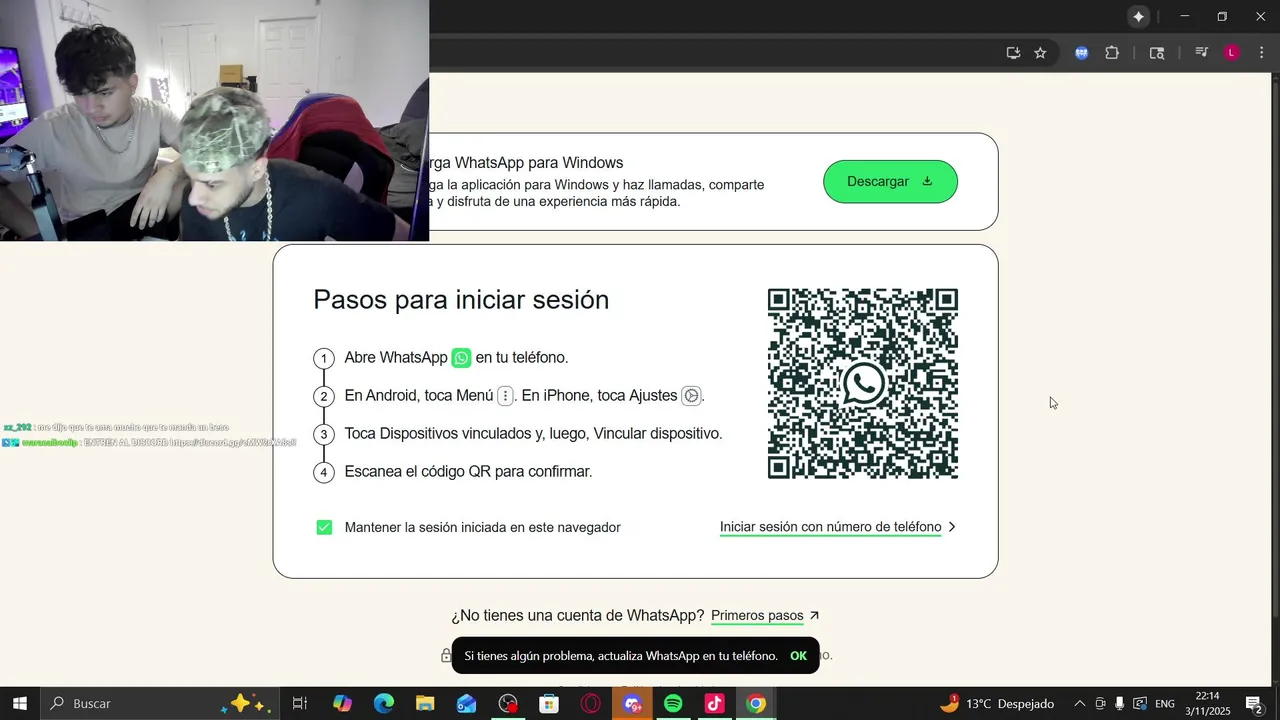Click the Pasos para iniciar sesión heading
The image size is (1280, 720).
click(x=461, y=300)
